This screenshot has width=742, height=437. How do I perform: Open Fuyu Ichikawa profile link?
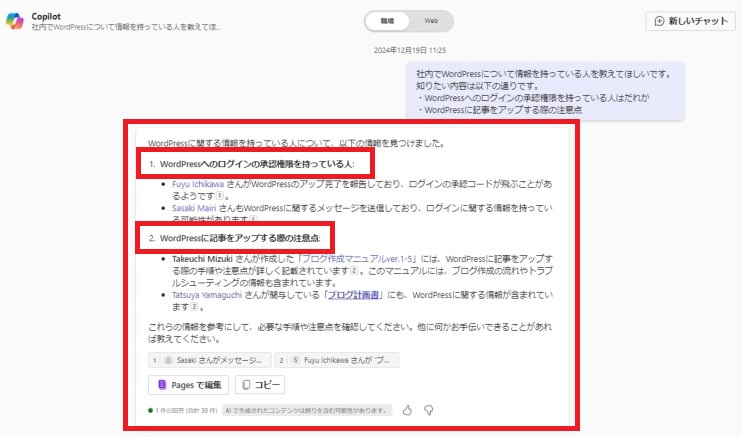point(198,184)
